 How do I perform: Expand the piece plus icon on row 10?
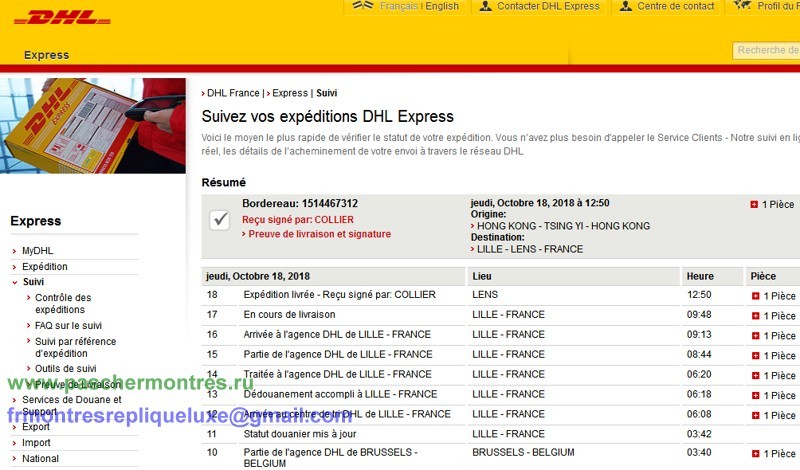[756, 454]
